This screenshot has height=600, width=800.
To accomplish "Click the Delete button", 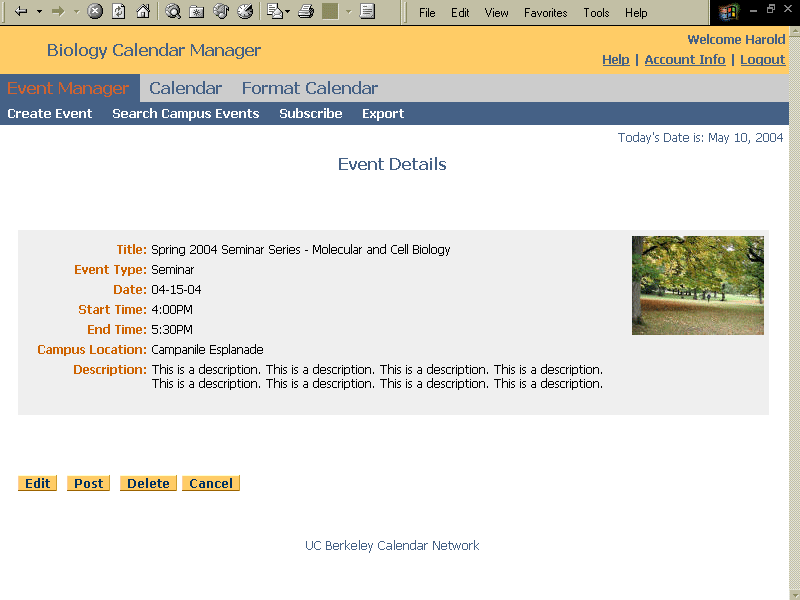I will click(148, 483).
